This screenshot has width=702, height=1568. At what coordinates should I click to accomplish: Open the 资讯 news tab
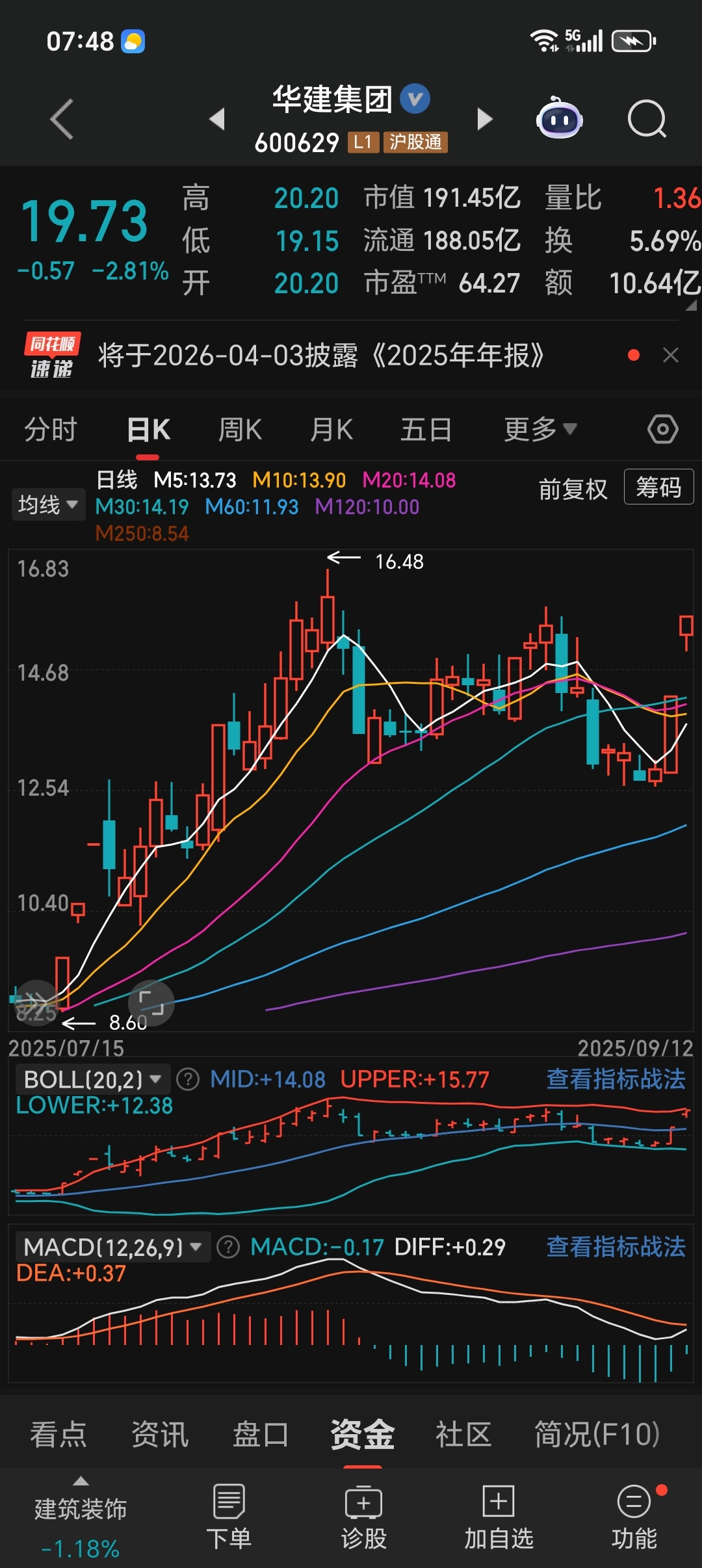[x=160, y=1434]
